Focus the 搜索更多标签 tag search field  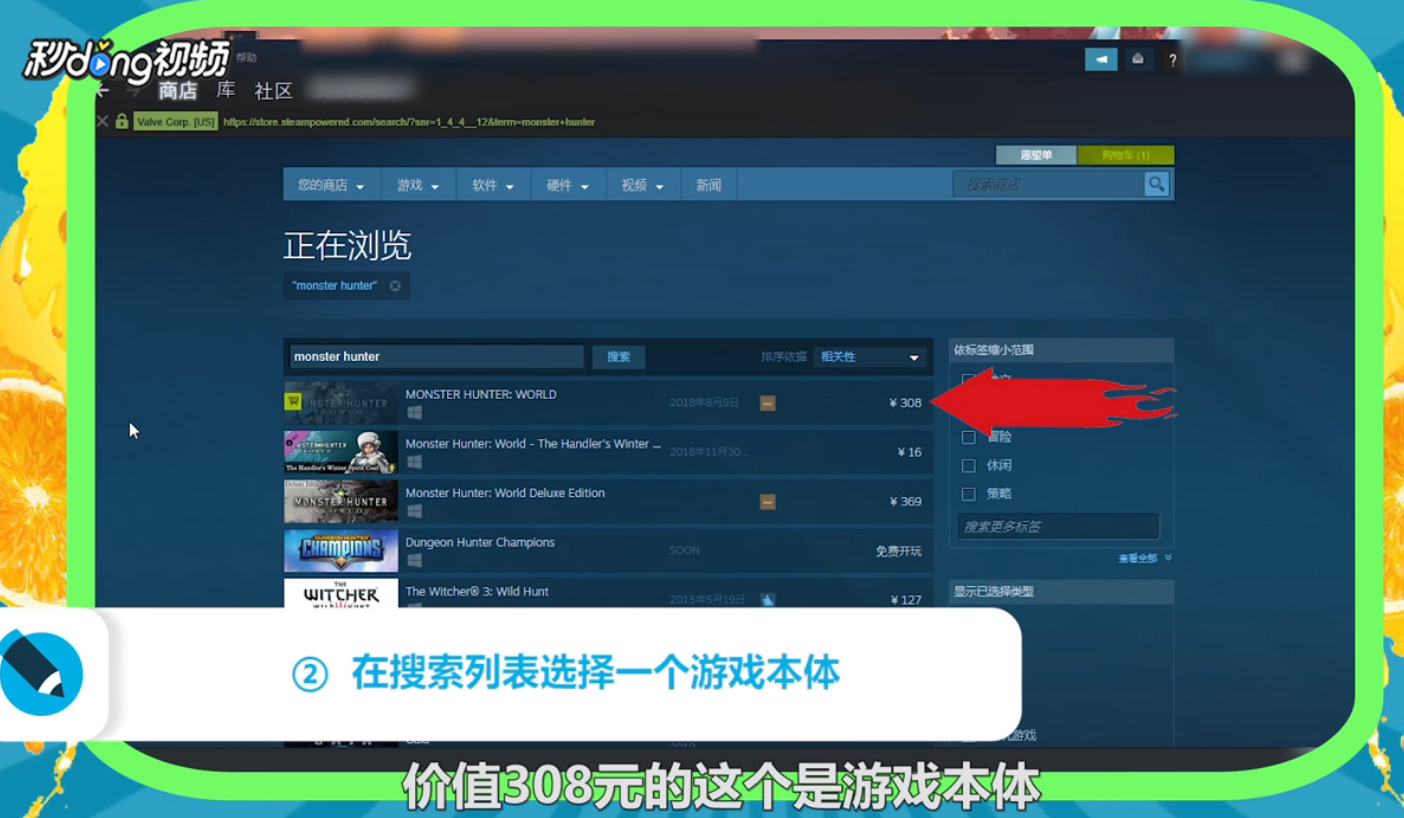click(1058, 526)
